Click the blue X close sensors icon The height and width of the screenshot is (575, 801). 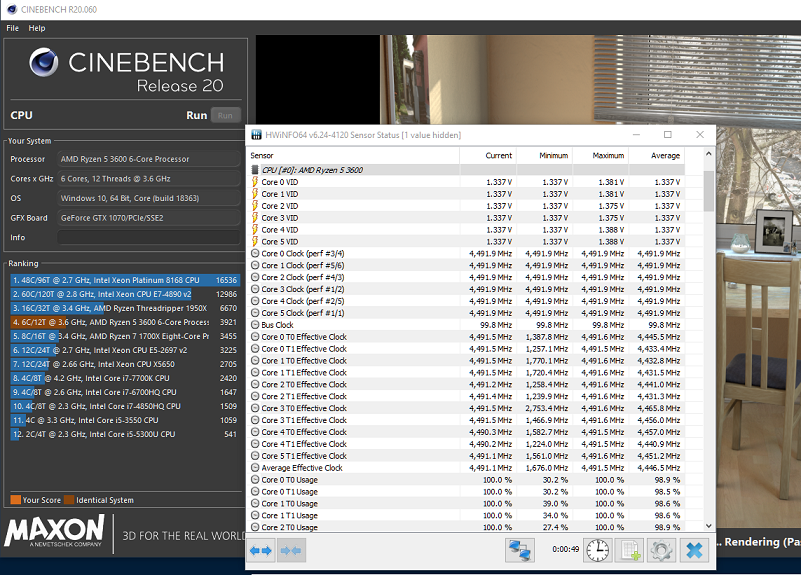[694, 550]
